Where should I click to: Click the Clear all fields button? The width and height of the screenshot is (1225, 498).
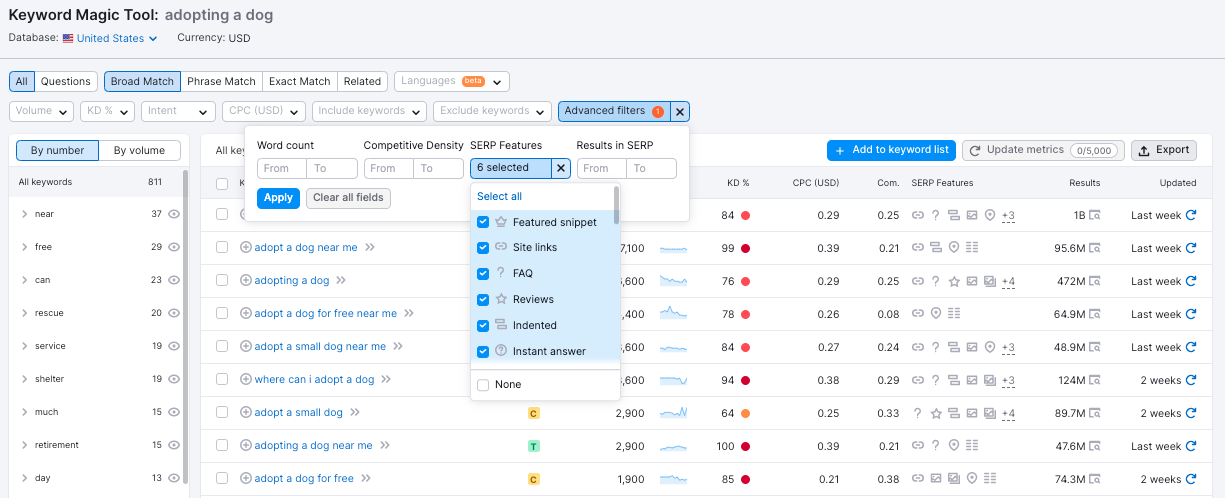point(348,198)
